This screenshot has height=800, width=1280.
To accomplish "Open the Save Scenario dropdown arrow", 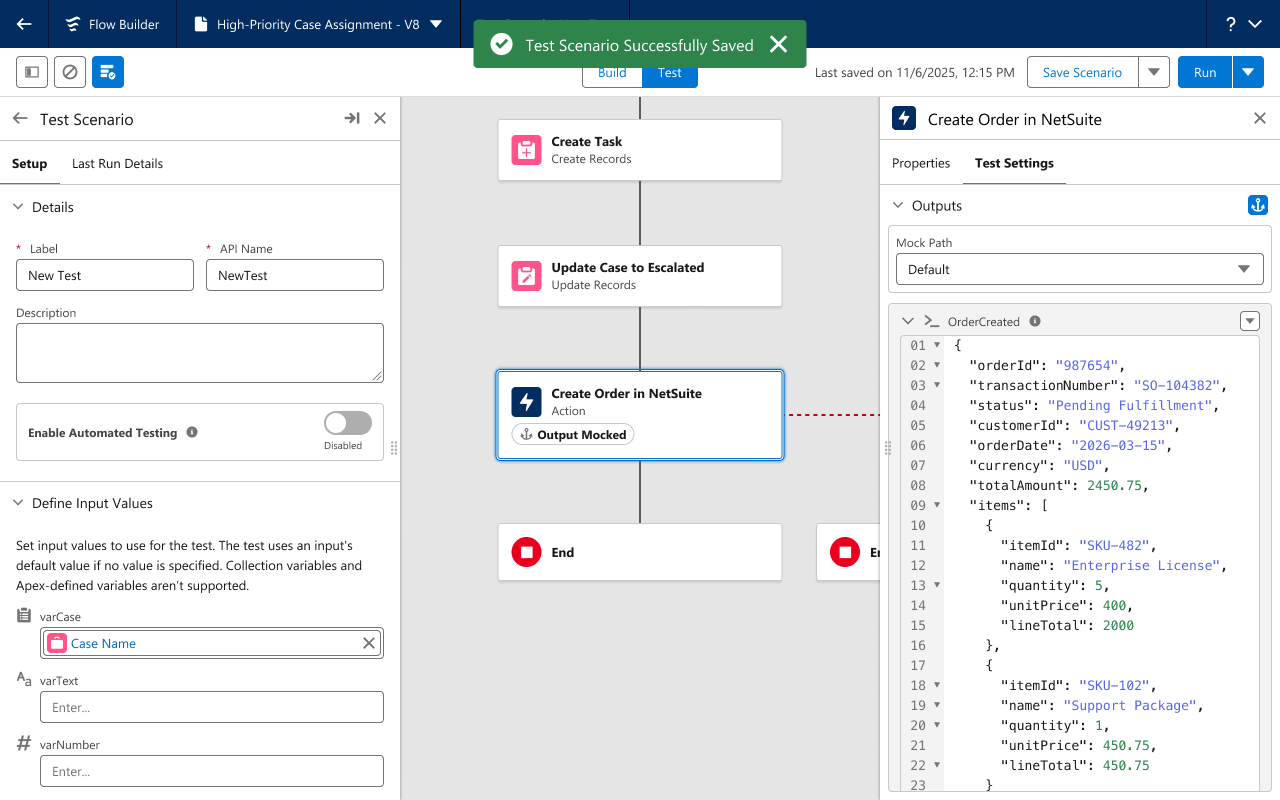I will coord(1154,72).
